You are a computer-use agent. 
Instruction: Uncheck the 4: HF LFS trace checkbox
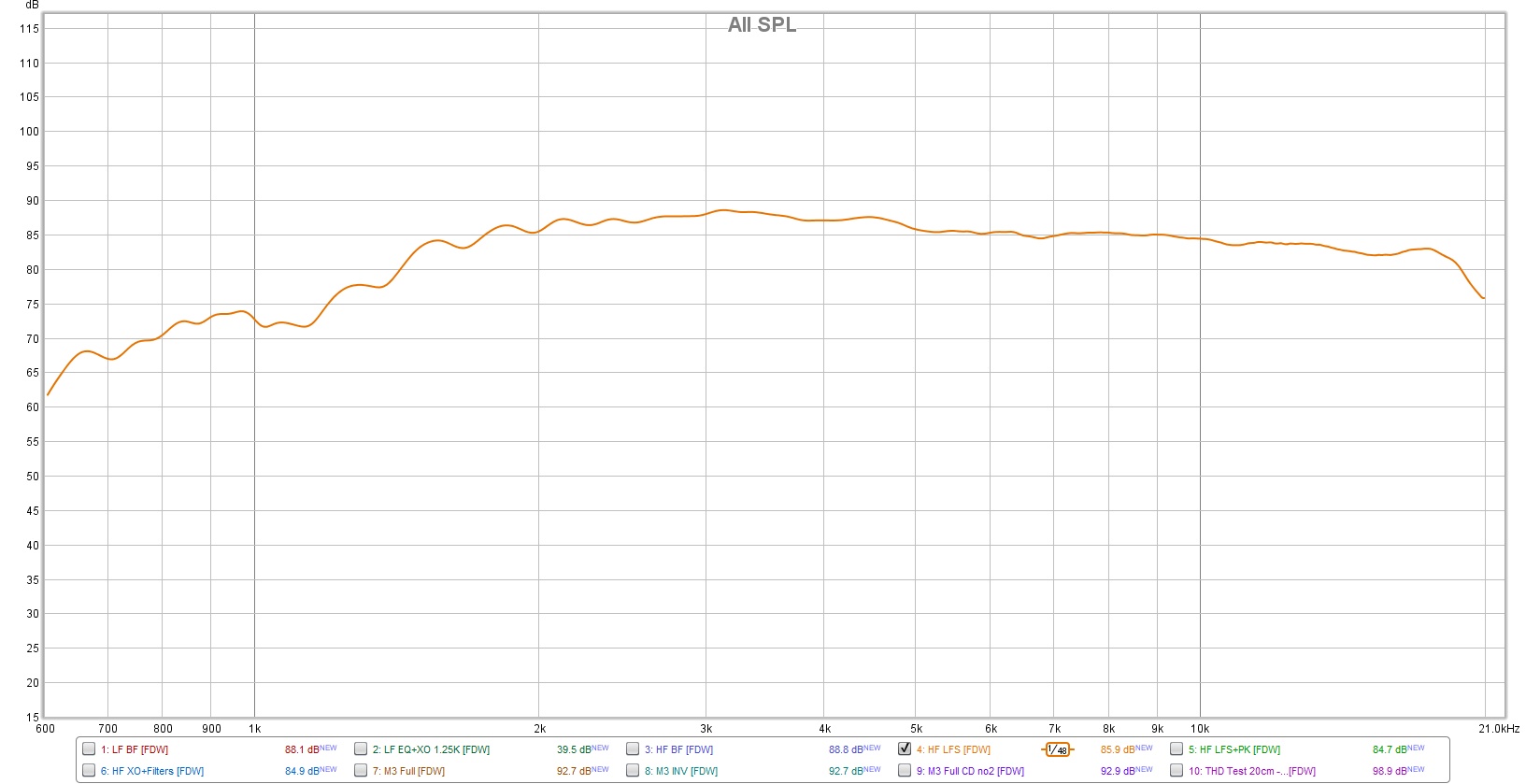905,748
